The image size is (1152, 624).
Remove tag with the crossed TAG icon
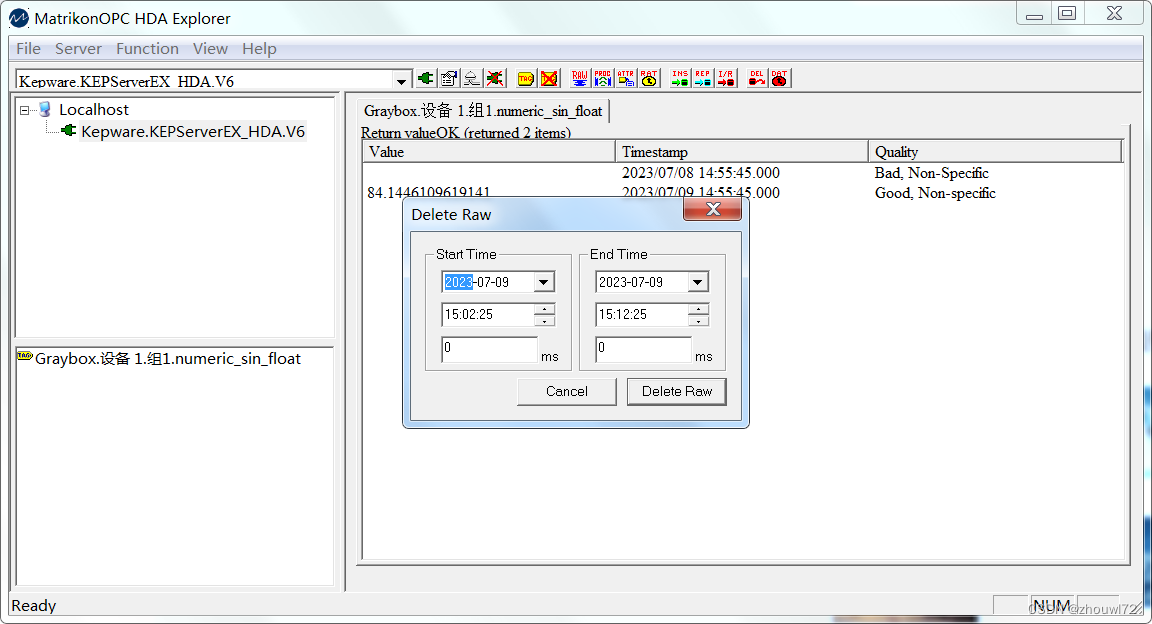(551, 77)
